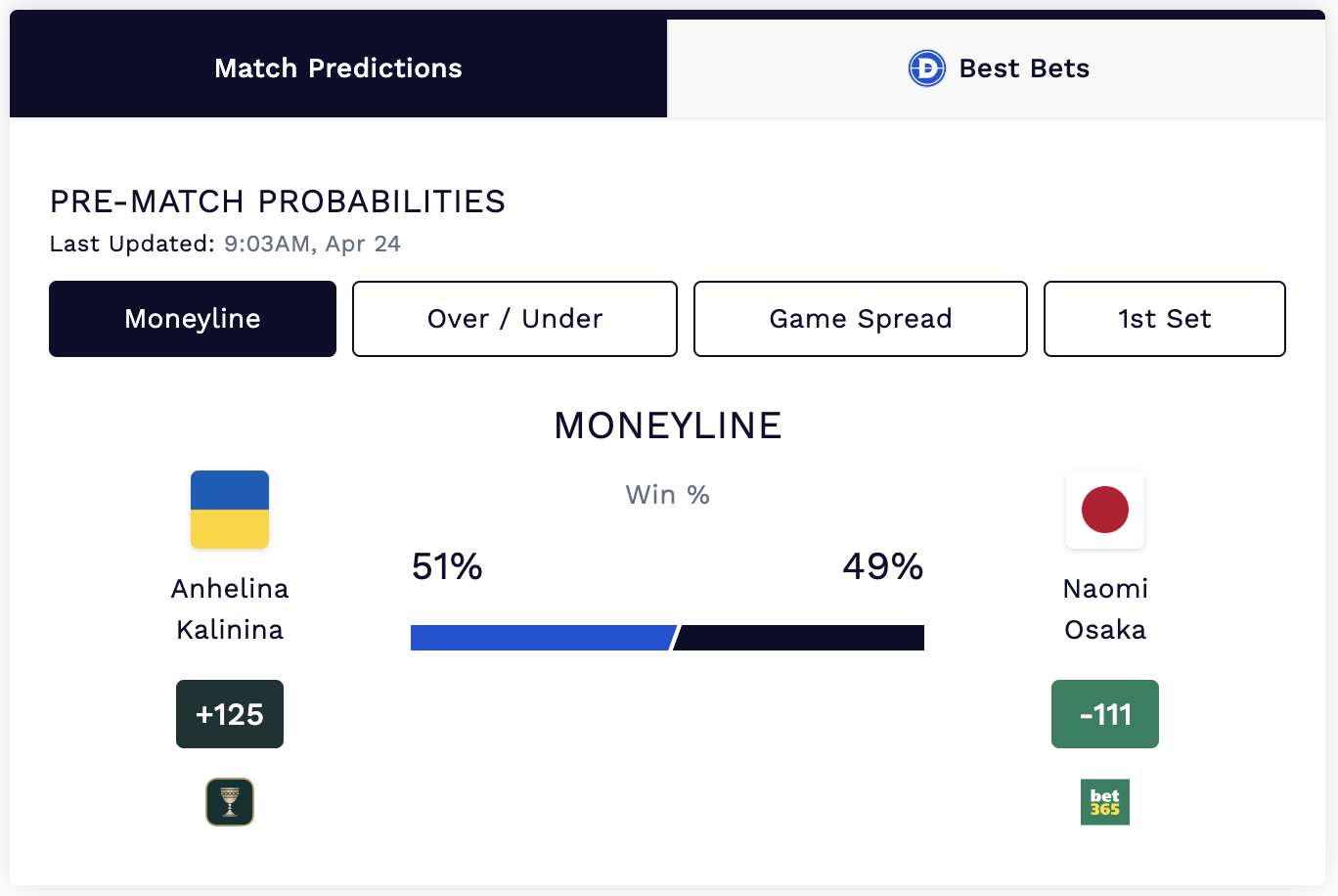Enable the Over / Under view

coord(514,319)
